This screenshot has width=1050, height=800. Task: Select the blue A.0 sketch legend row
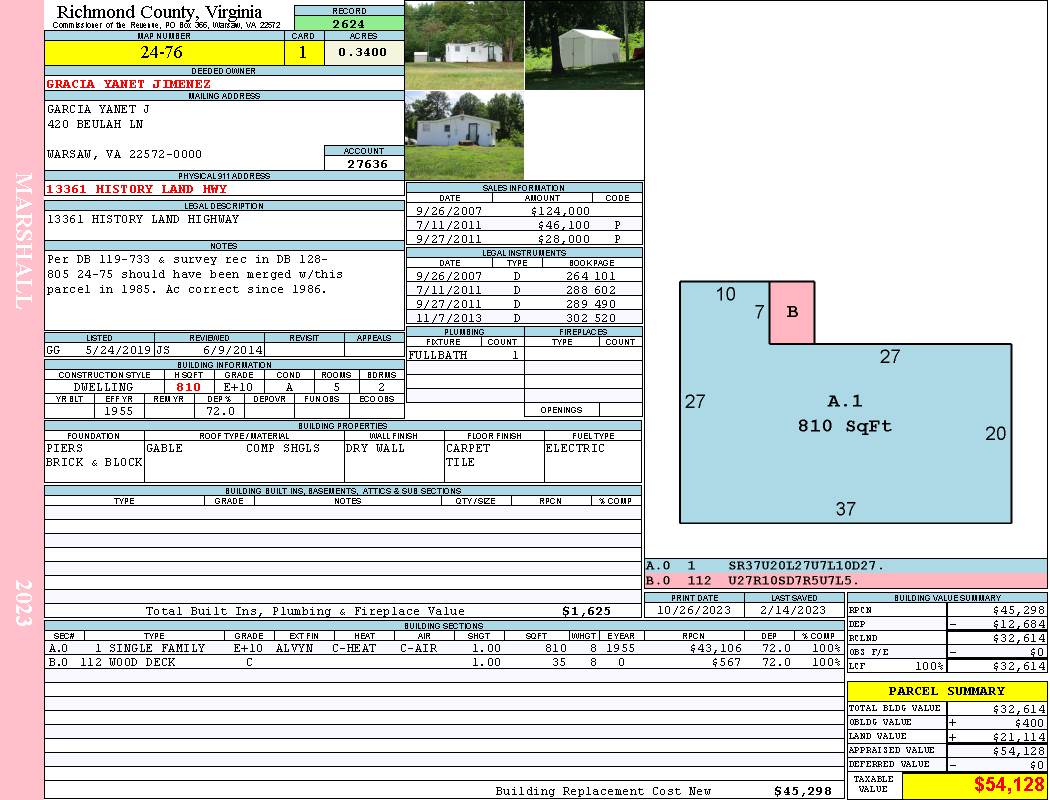[845, 565]
